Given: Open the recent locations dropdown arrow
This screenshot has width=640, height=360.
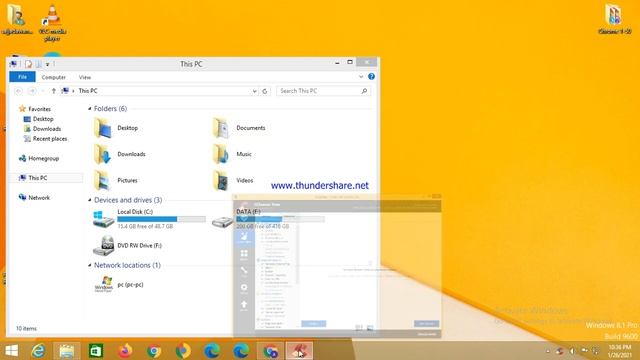Looking at the screenshot, I should pyautogui.click(x=43, y=91).
